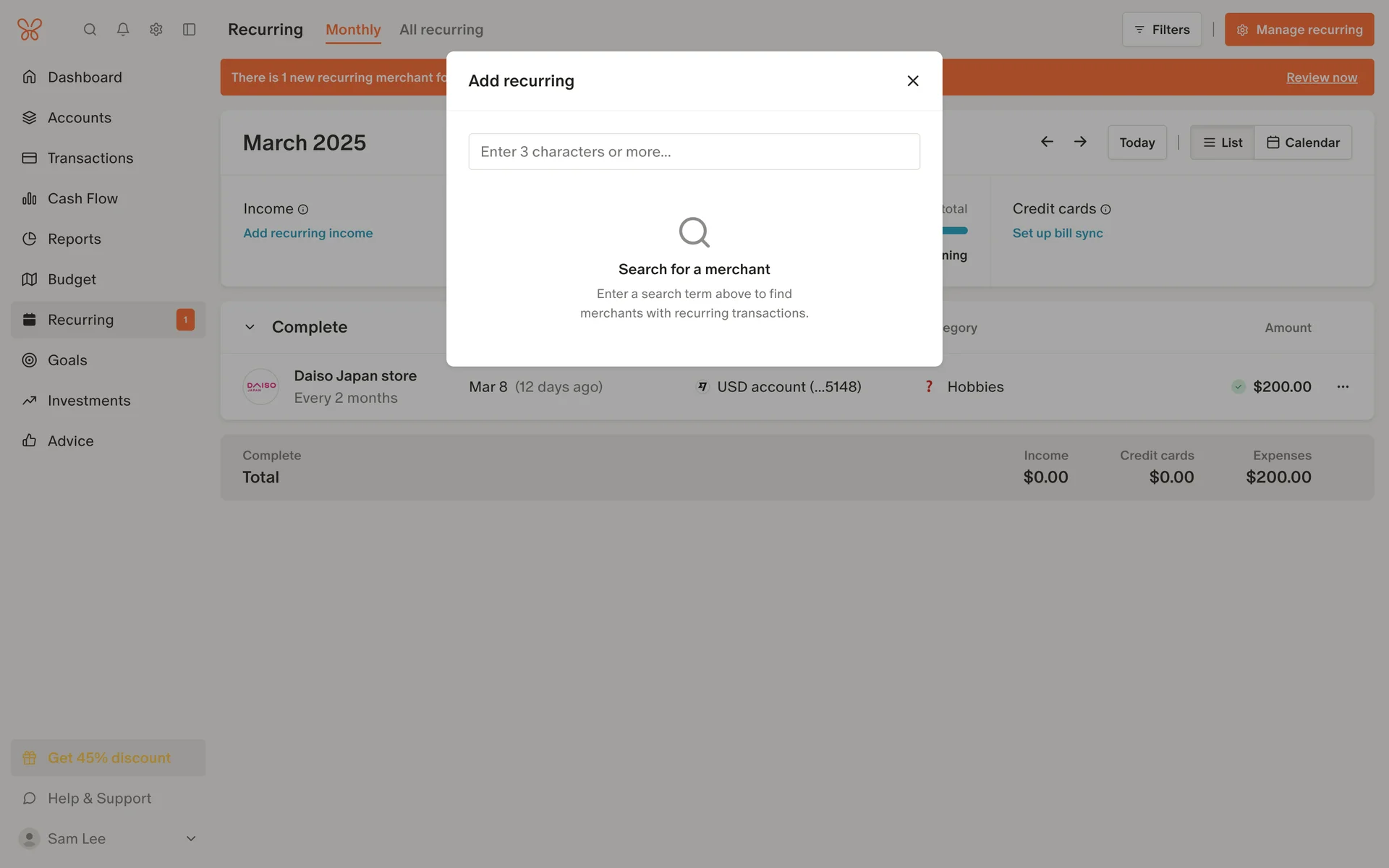Click Income info icon

click(x=303, y=210)
